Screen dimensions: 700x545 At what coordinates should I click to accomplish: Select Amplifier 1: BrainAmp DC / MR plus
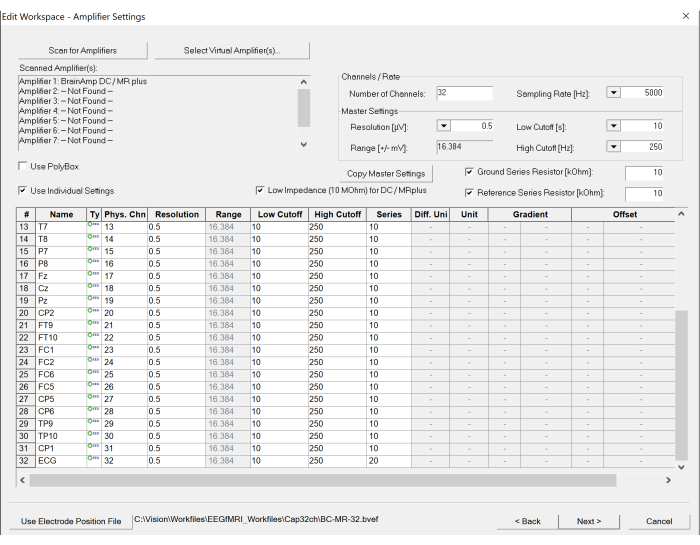point(83,81)
